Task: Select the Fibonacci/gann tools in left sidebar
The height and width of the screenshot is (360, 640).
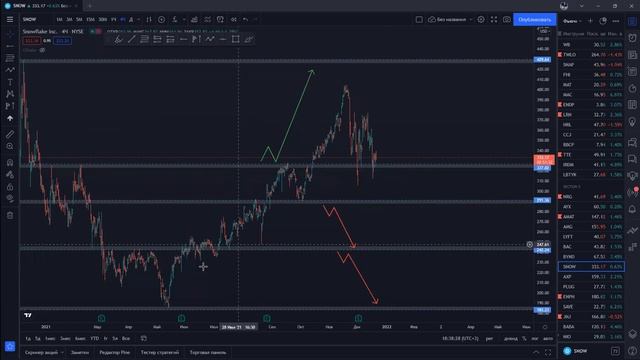Action: point(10,58)
